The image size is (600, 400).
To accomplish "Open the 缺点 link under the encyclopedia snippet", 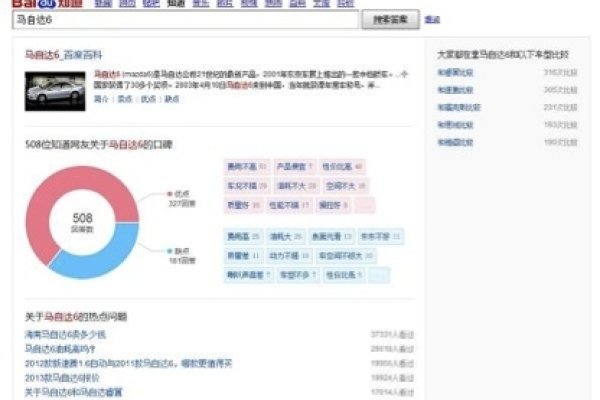I will [171, 99].
